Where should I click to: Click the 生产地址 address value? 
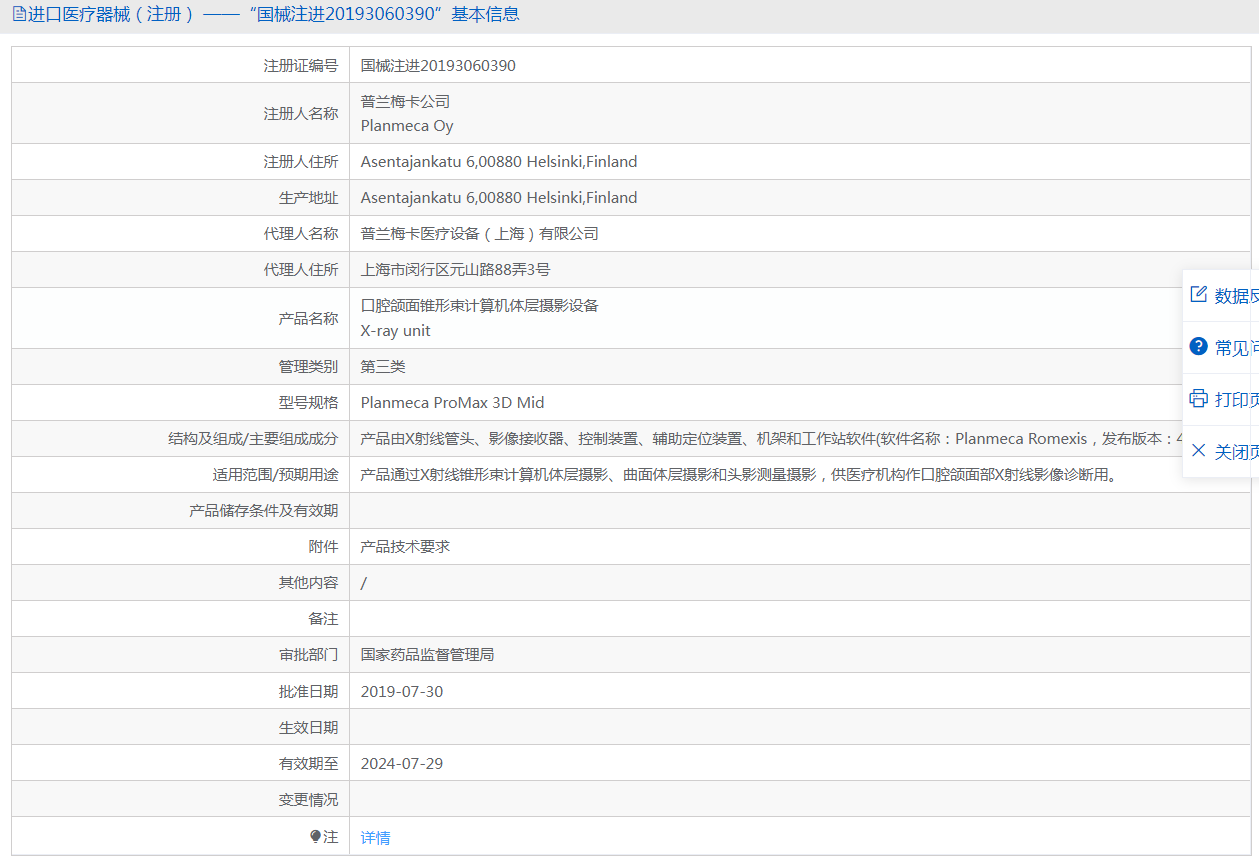tap(499, 198)
